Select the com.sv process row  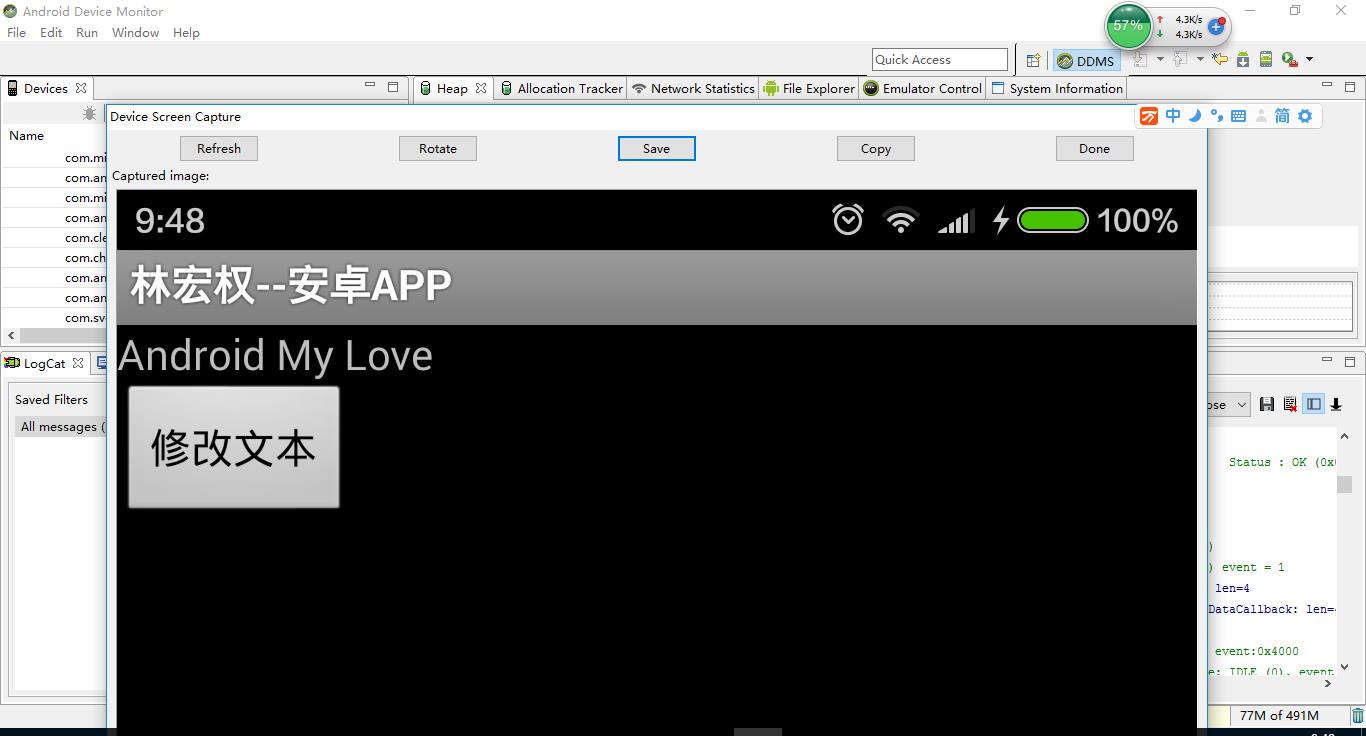point(86,317)
